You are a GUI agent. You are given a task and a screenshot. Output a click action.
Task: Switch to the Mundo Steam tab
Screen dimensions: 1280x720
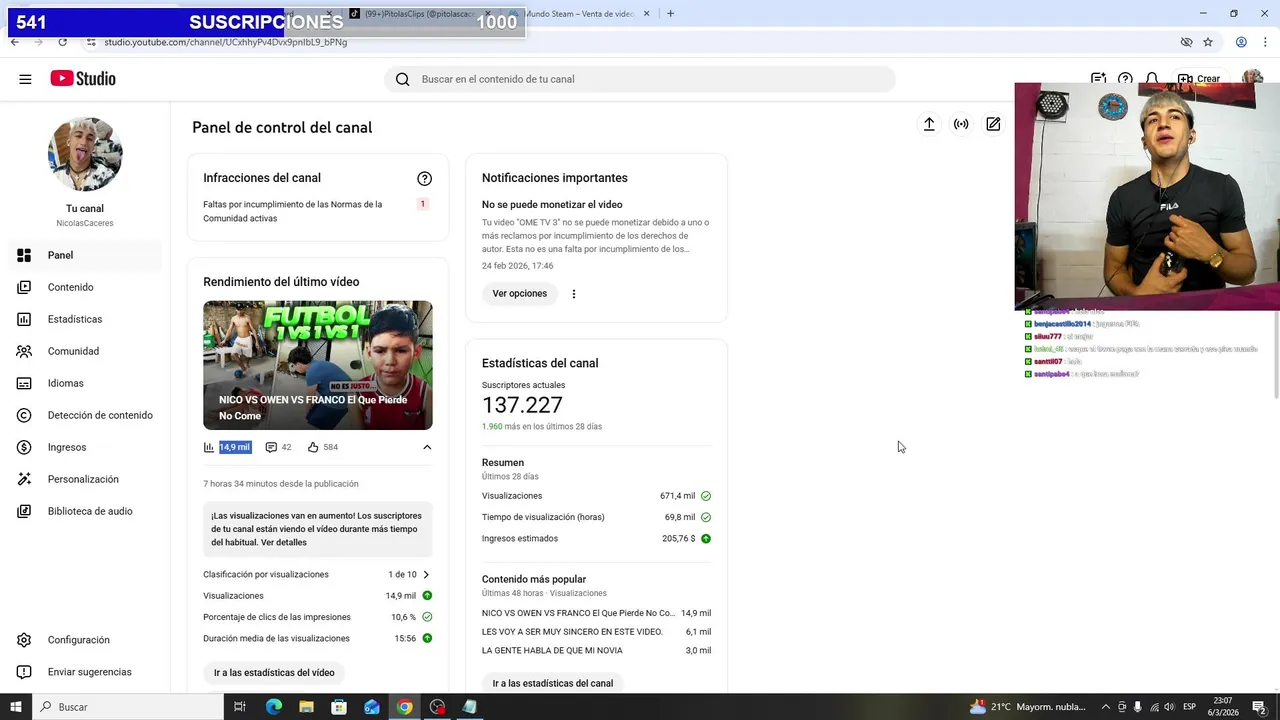pos(580,14)
